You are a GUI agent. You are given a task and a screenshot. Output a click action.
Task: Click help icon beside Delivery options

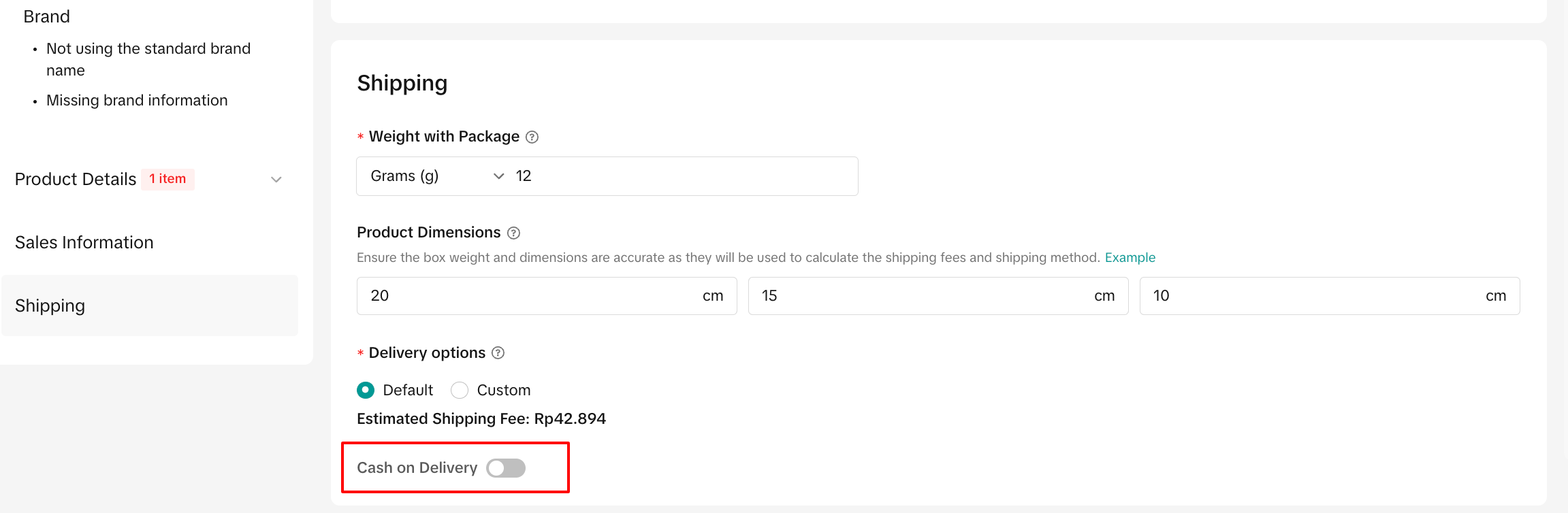[498, 353]
